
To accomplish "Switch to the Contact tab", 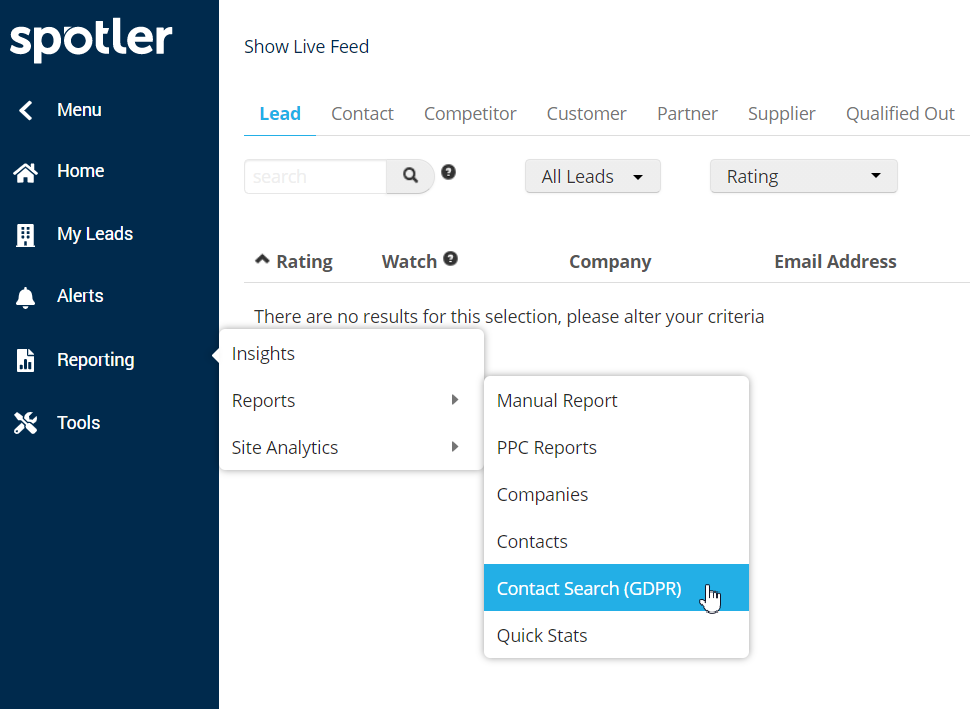I will 362,113.
